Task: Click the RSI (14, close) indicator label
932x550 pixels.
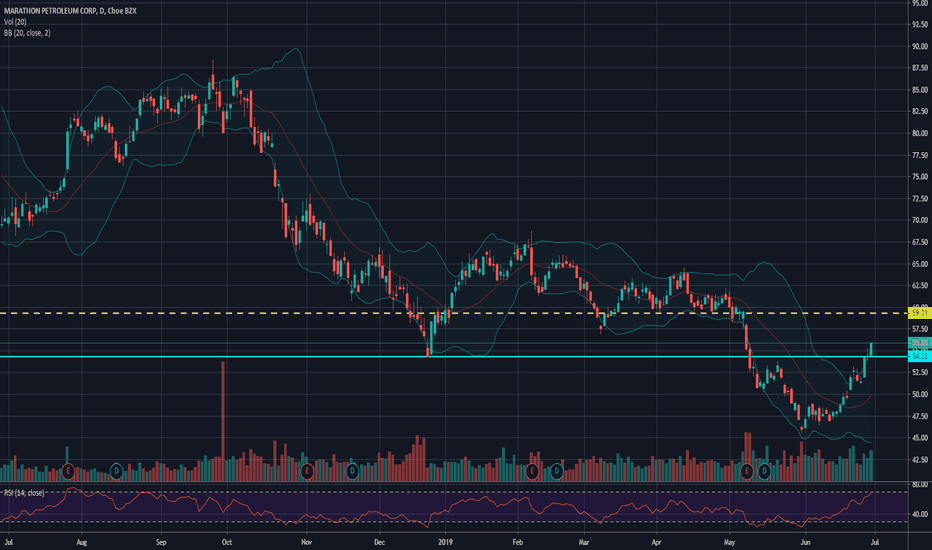Action: click(x=24, y=493)
